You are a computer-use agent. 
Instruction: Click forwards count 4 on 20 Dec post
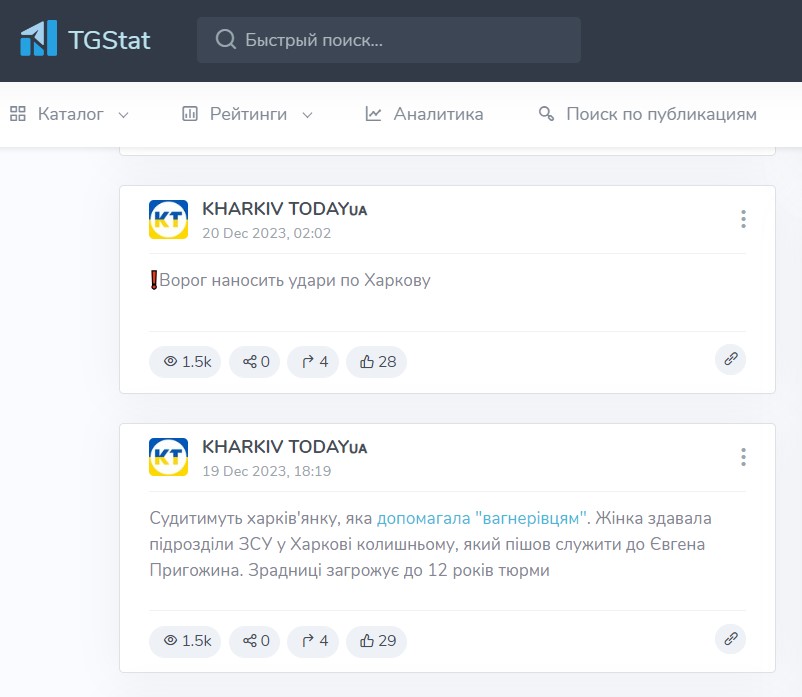[x=313, y=362]
